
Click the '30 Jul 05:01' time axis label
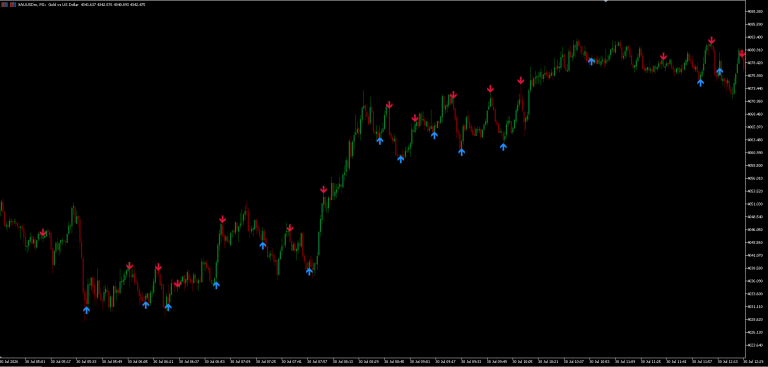click(x=35, y=362)
